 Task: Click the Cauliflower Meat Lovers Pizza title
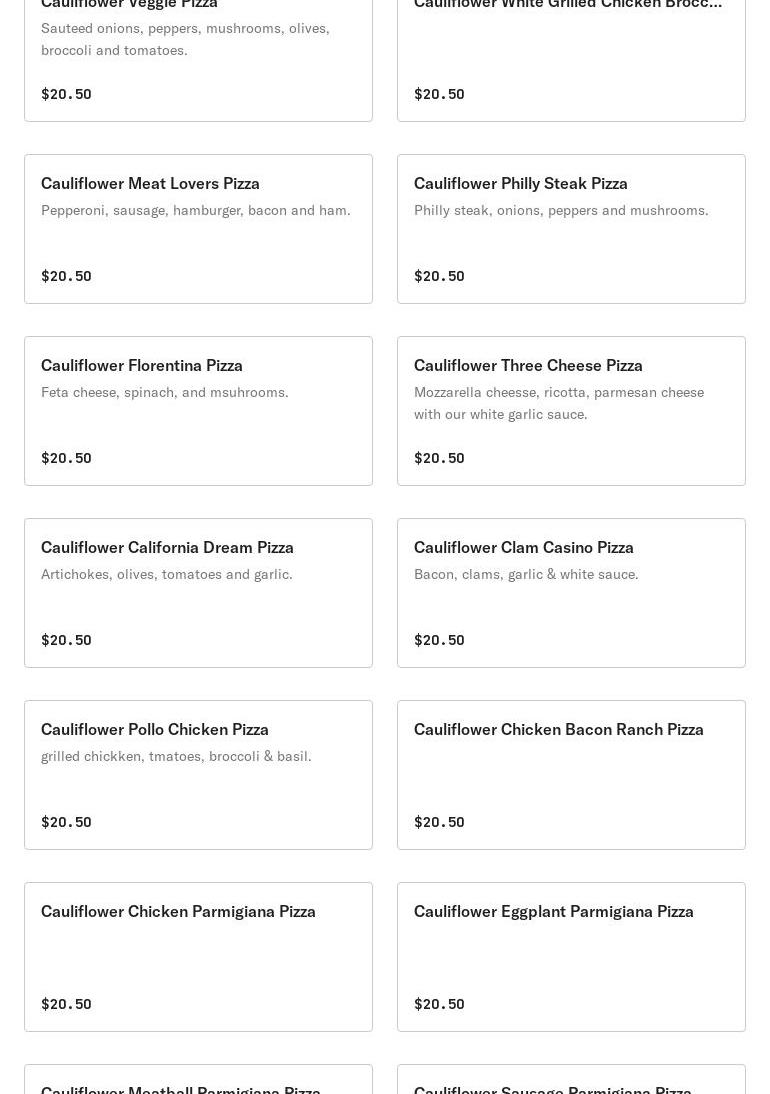tap(150, 183)
